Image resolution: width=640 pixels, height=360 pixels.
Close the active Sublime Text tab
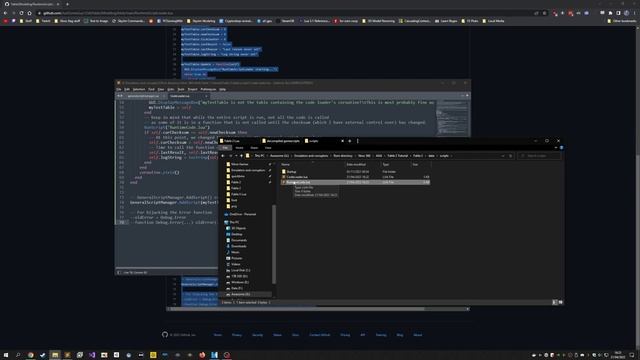point(206,96)
